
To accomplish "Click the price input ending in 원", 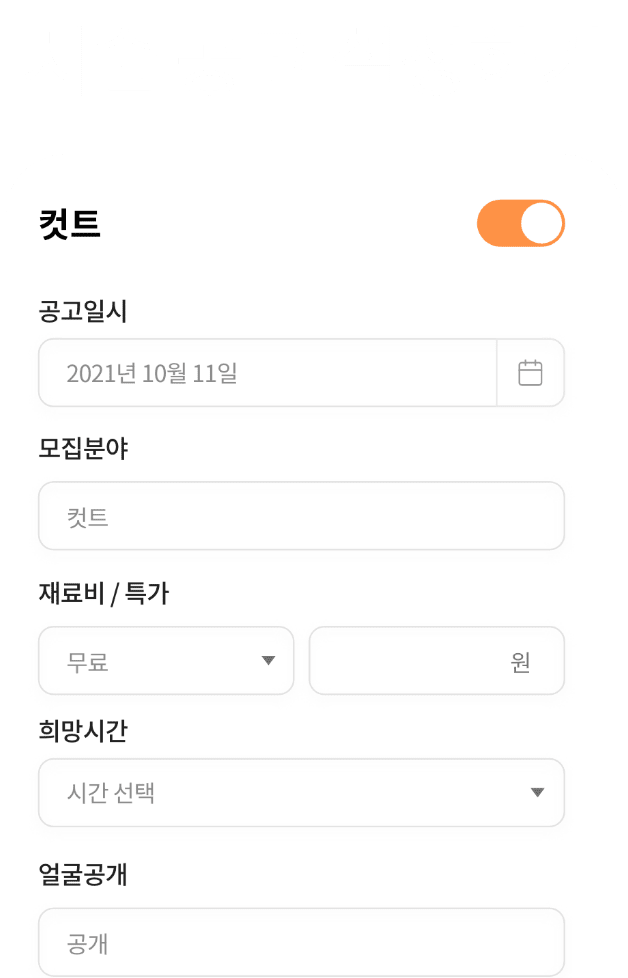I will pyautogui.click(x=437, y=661).
